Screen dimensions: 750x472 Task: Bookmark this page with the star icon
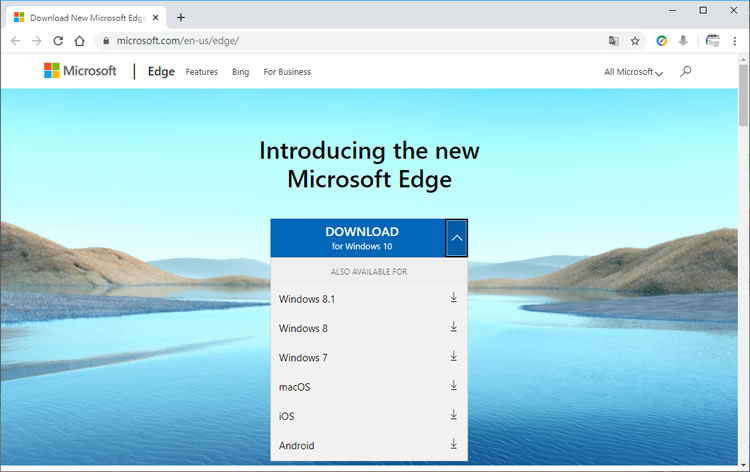coord(634,41)
